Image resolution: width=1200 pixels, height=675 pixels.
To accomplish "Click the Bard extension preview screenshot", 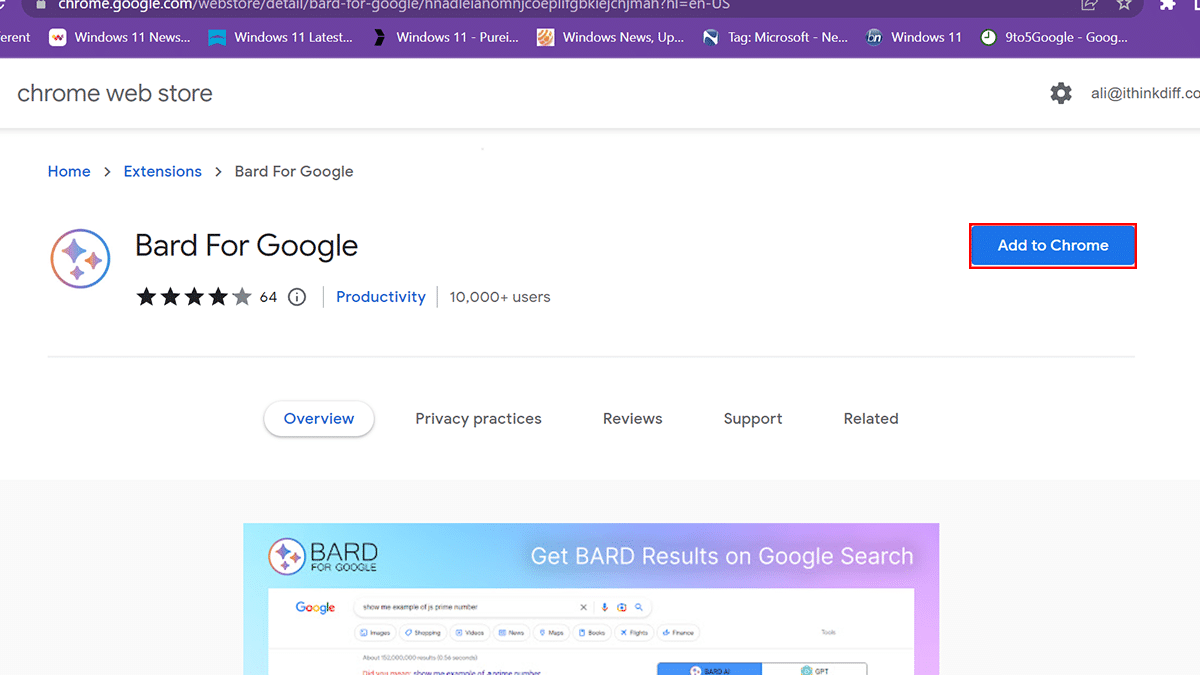I will click(x=591, y=600).
